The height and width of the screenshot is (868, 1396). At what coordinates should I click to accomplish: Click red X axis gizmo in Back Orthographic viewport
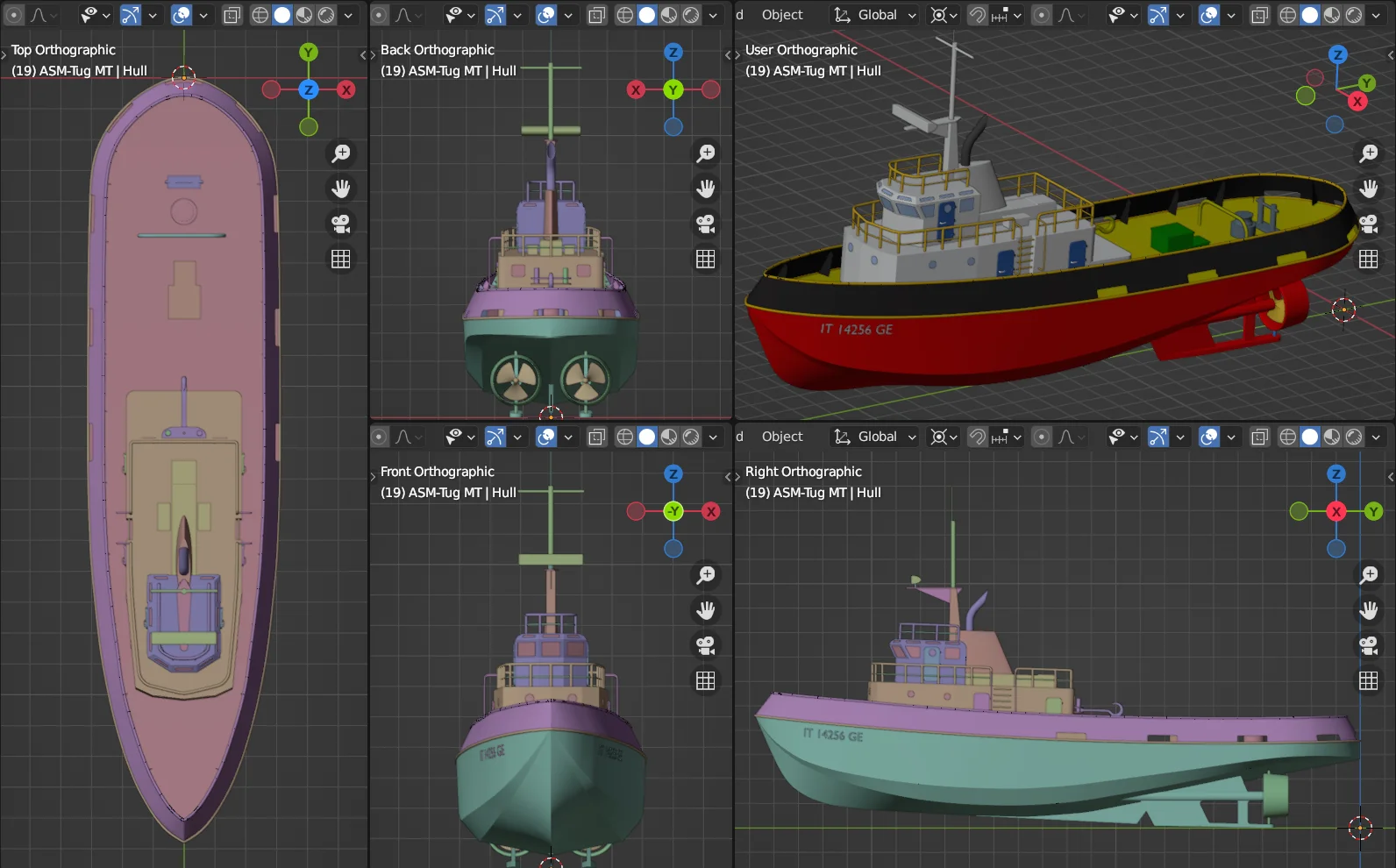click(x=636, y=89)
